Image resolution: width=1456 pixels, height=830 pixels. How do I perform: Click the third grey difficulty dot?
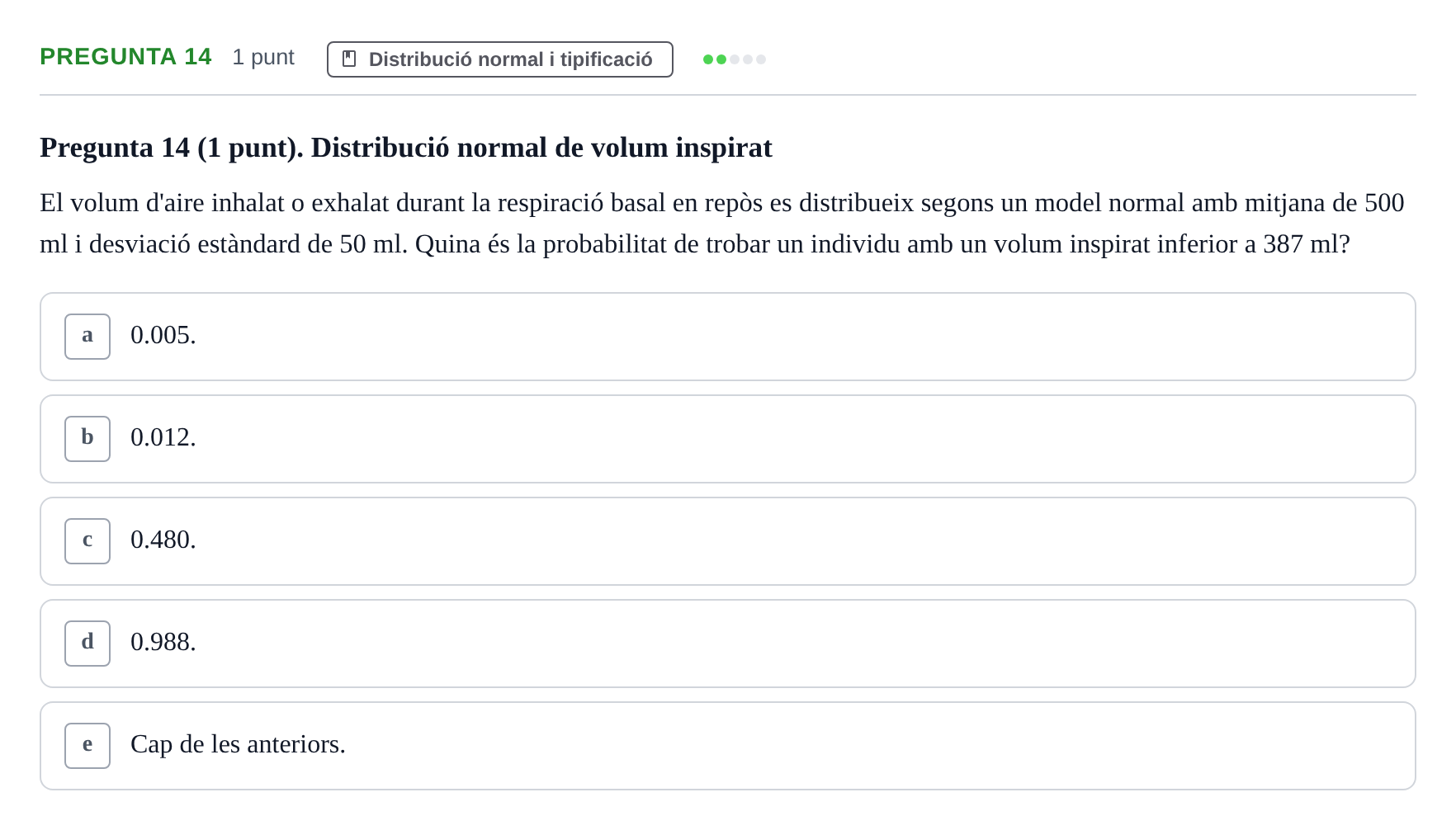tap(735, 59)
